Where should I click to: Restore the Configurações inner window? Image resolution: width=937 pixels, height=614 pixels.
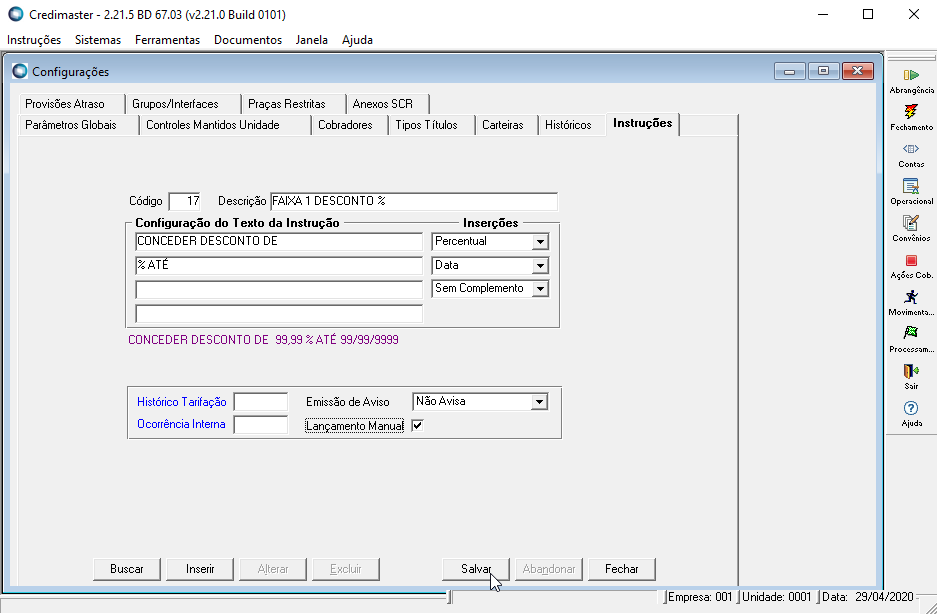(x=823, y=71)
